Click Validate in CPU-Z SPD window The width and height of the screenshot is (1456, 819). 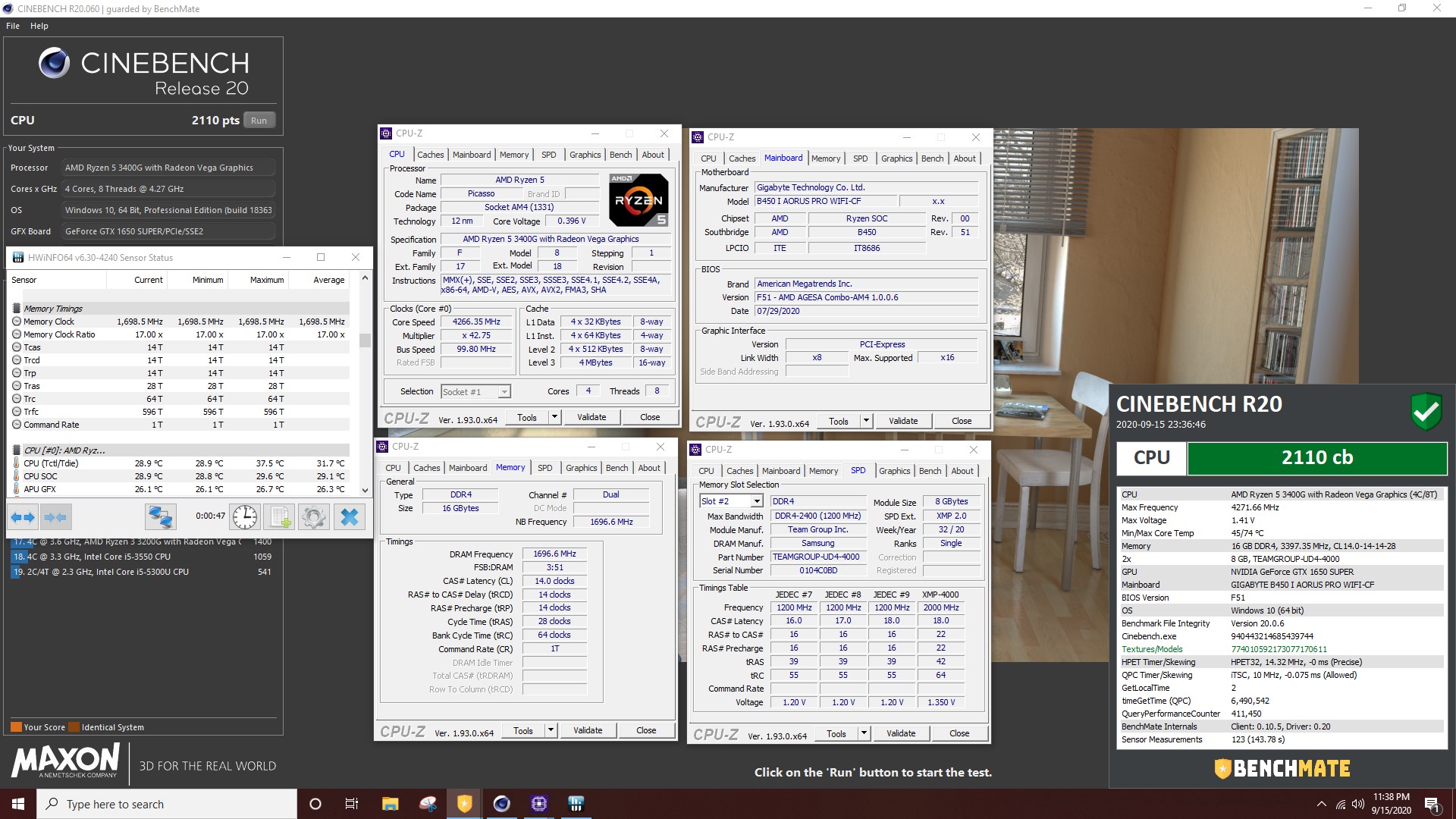click(x=900, y=733)
